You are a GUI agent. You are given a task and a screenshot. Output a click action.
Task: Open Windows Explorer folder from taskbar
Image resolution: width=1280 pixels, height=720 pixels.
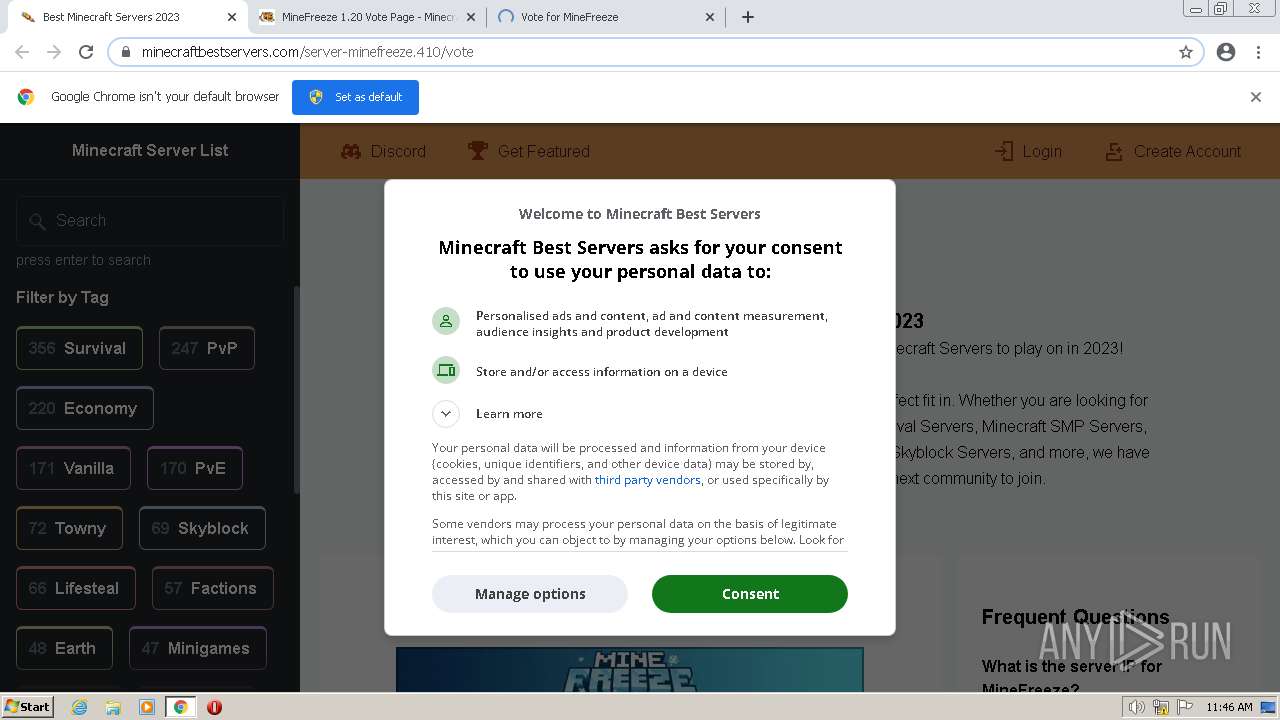113,707
